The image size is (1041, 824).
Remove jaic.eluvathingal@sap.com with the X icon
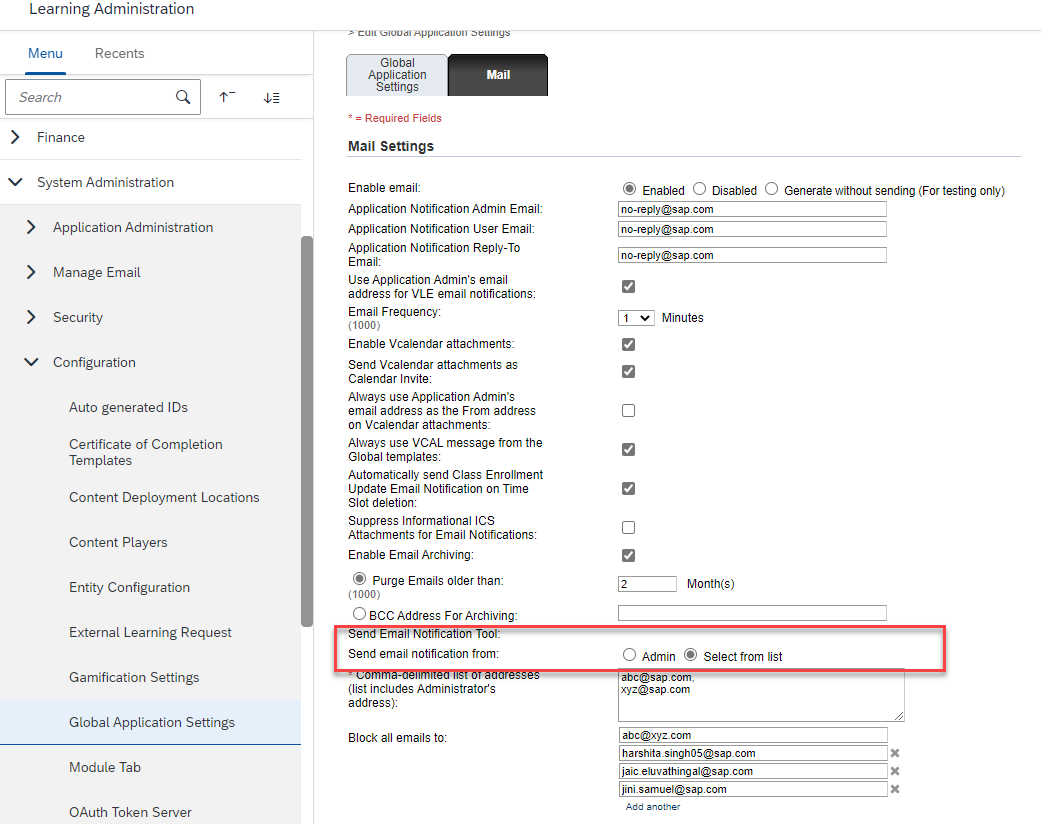pyautogui.click(x=894, y=770)
